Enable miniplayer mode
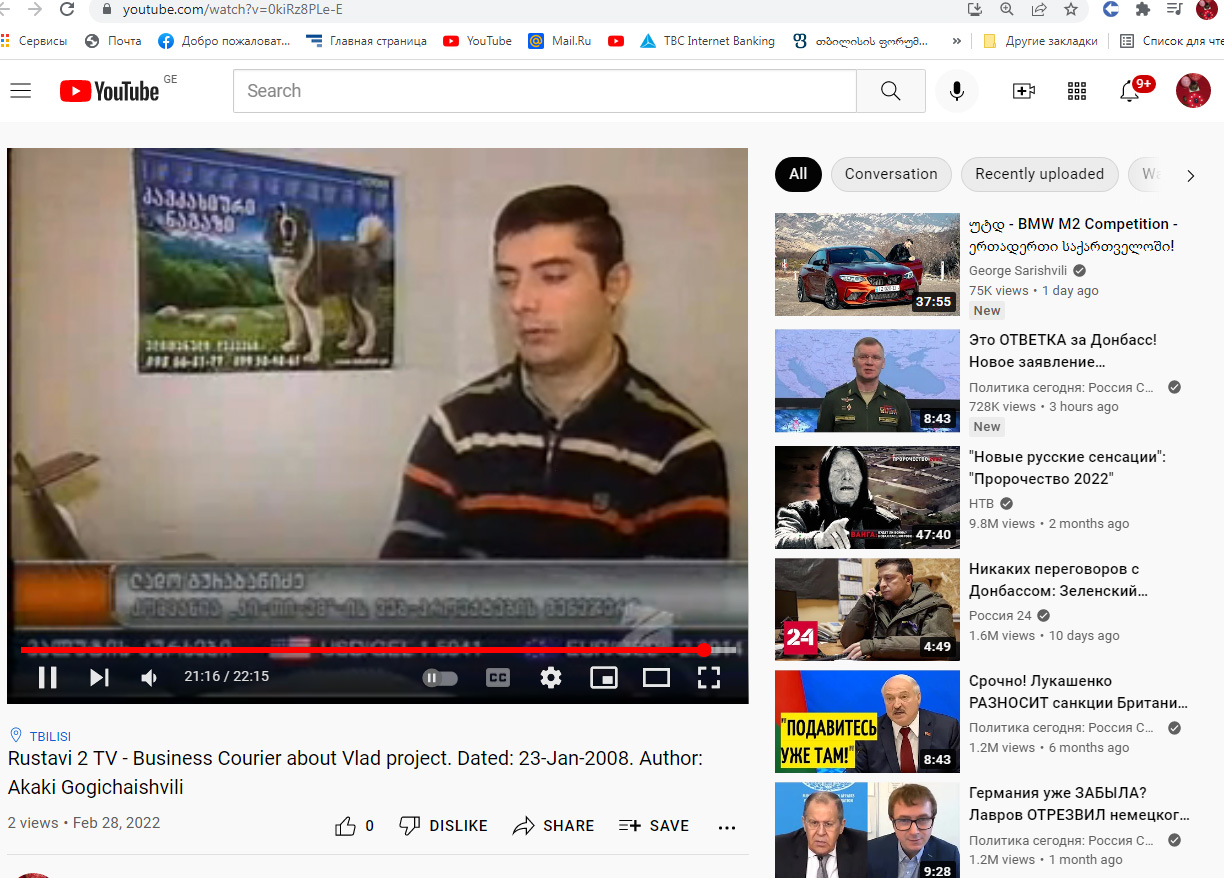The height and width of the screenshot is (878, 1224). point(604,677)
